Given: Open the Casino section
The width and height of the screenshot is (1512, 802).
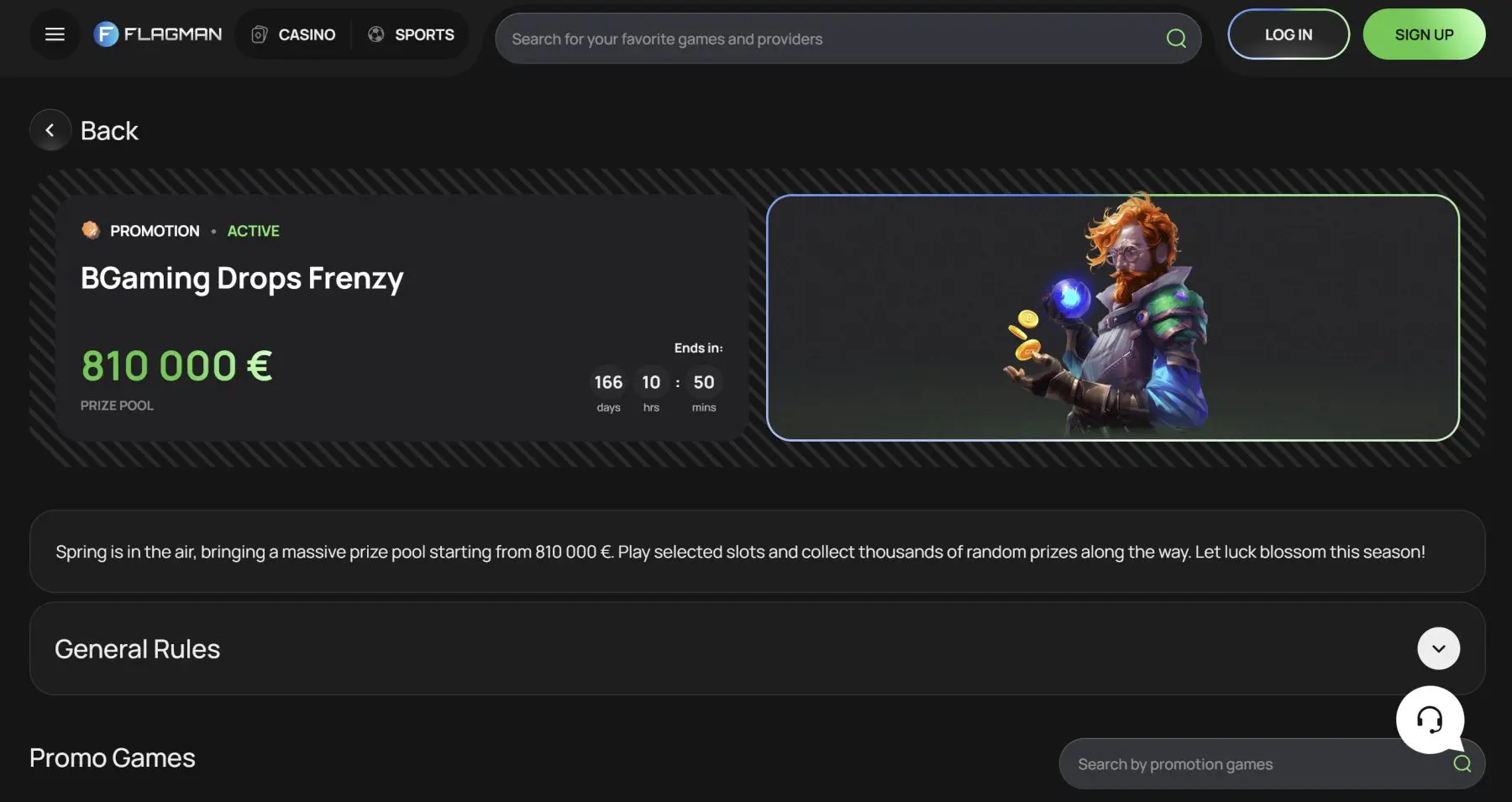Looking at the screenshot, I should [x=294, y=34].
